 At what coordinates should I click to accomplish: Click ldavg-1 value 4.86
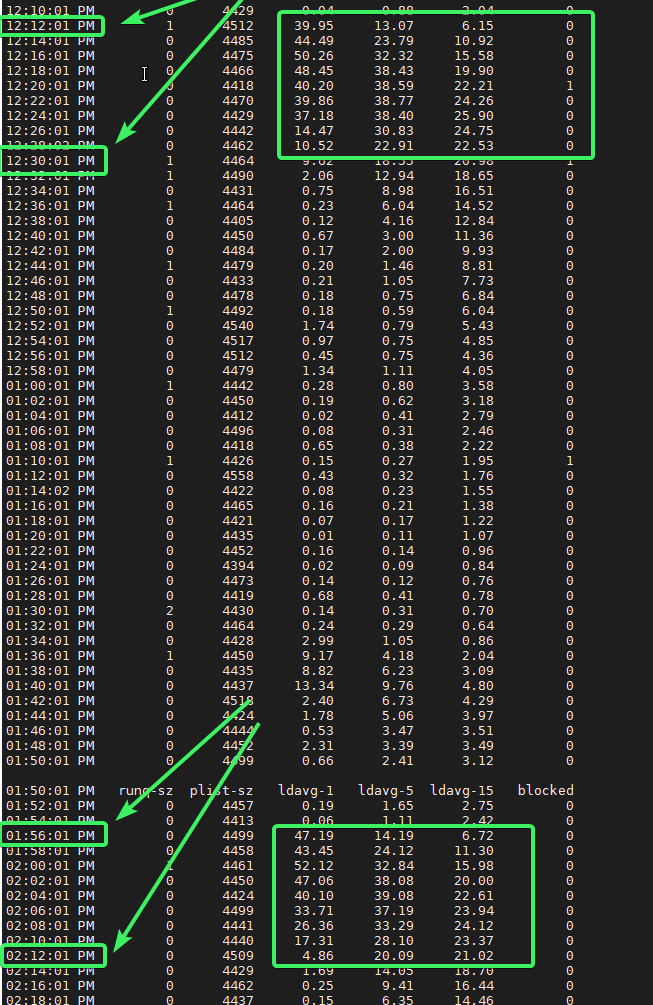(318, 956)
